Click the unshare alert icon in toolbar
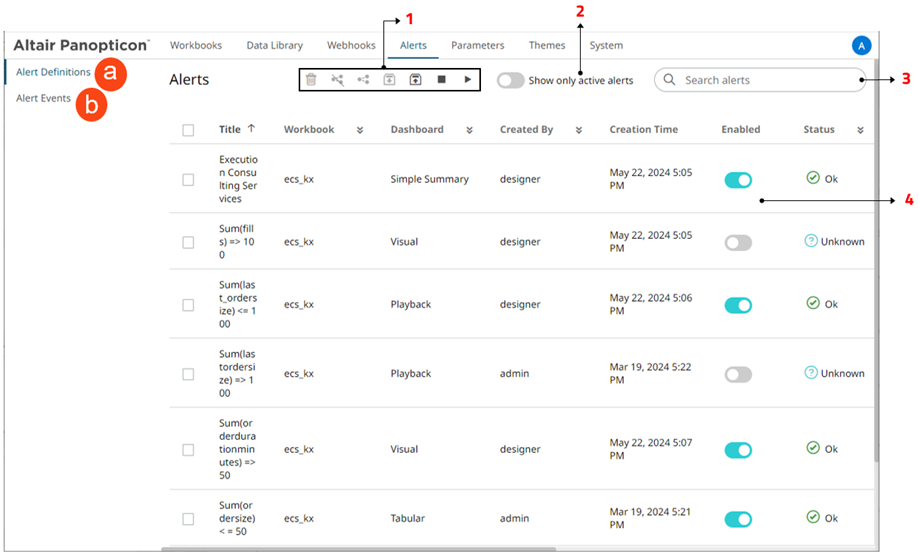This screenshot has height=554, width=918. pos(337,80)
